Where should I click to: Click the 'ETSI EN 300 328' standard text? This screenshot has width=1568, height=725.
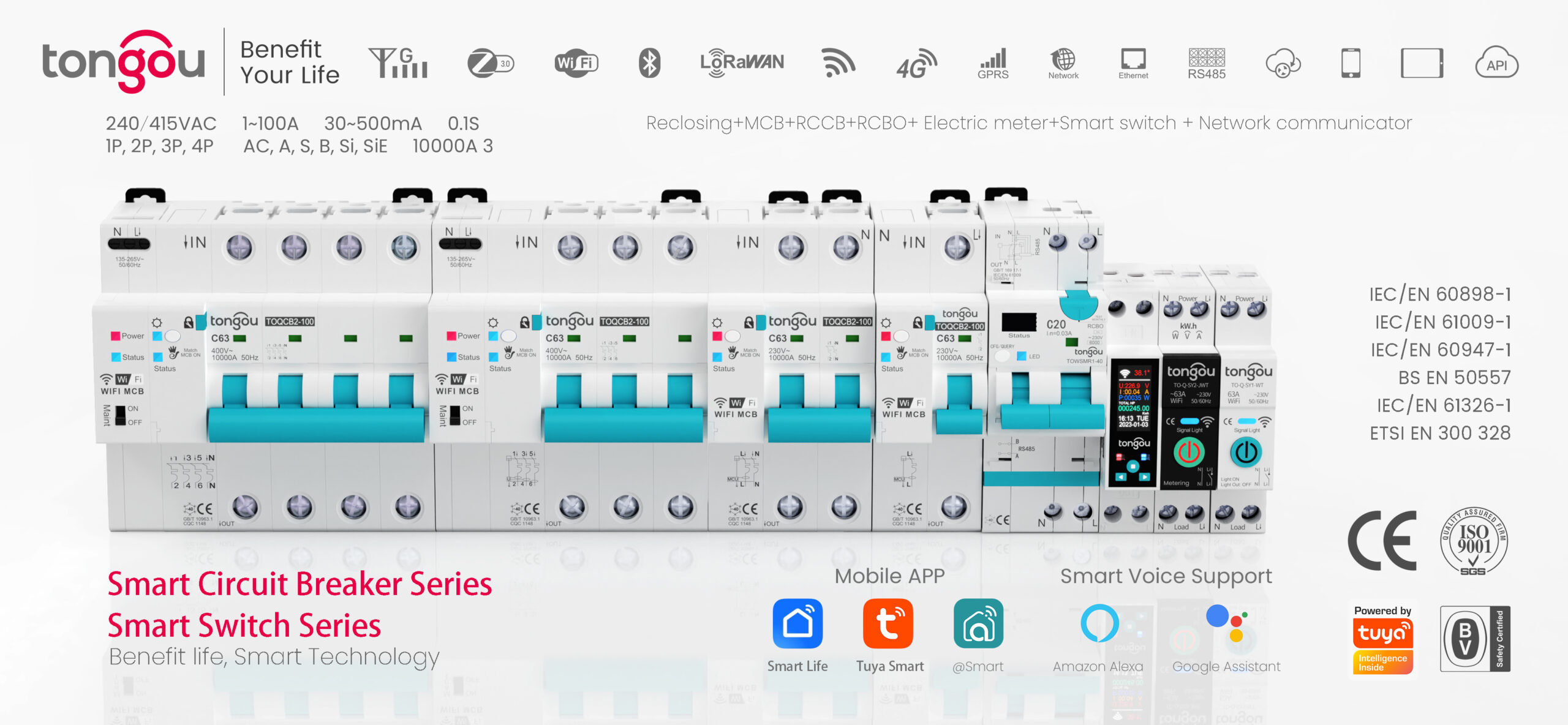pyautogui.click(x=1440, y=434)
